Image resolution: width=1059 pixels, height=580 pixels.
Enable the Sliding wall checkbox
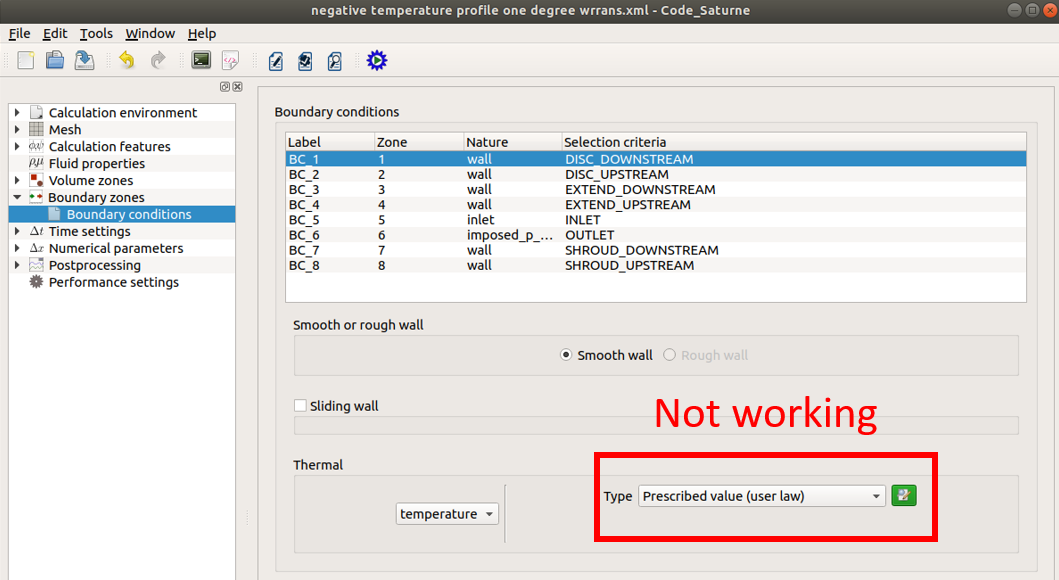pos(300,406)
